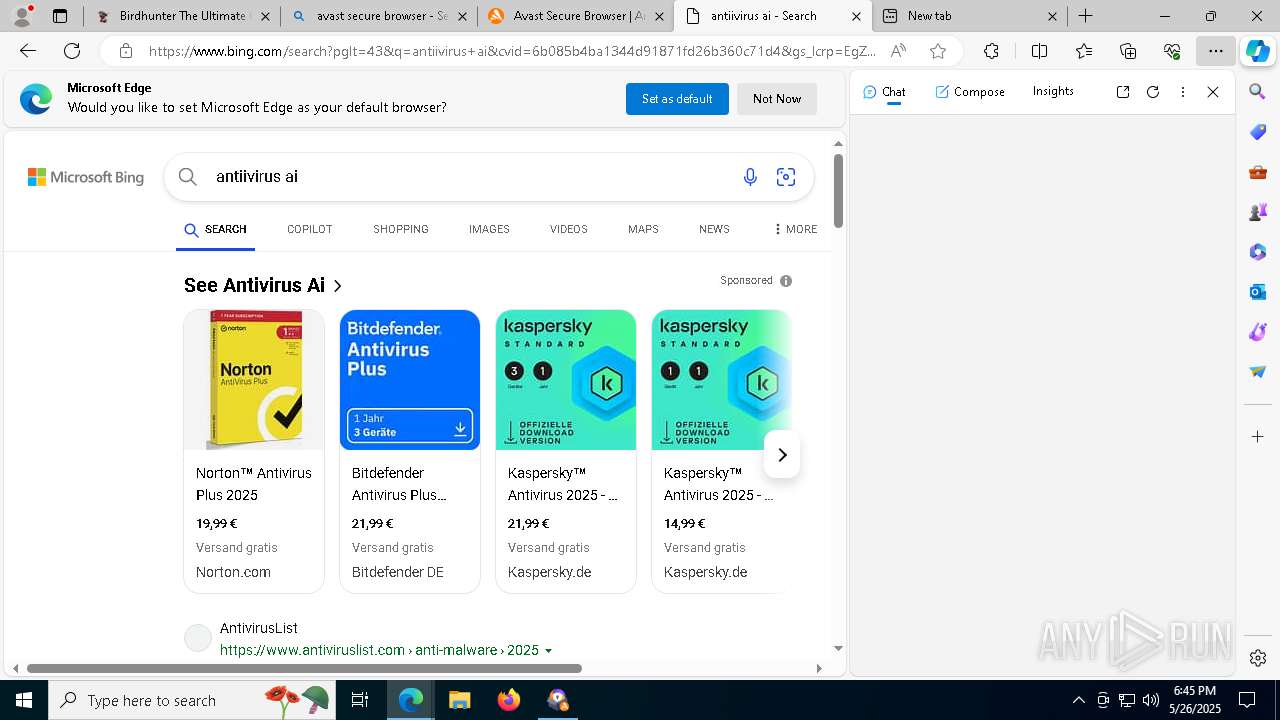Open sidebar Drop paper-plane icon
Screen dimensions: 1280x720
1258,372
